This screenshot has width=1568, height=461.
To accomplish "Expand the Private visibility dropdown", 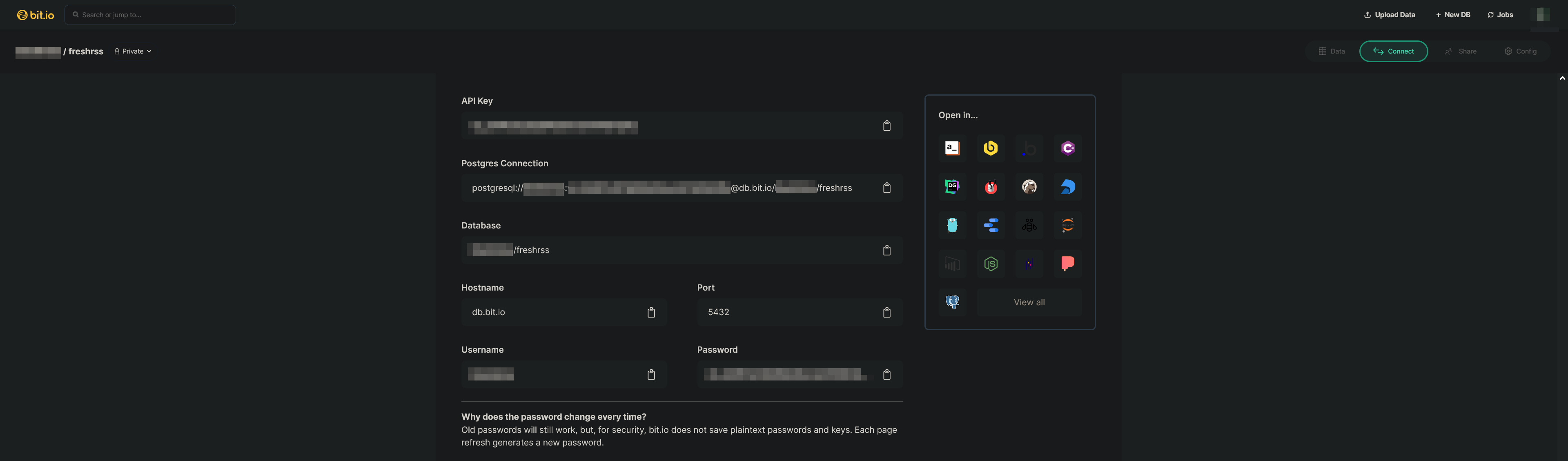I will coord(133,51).
